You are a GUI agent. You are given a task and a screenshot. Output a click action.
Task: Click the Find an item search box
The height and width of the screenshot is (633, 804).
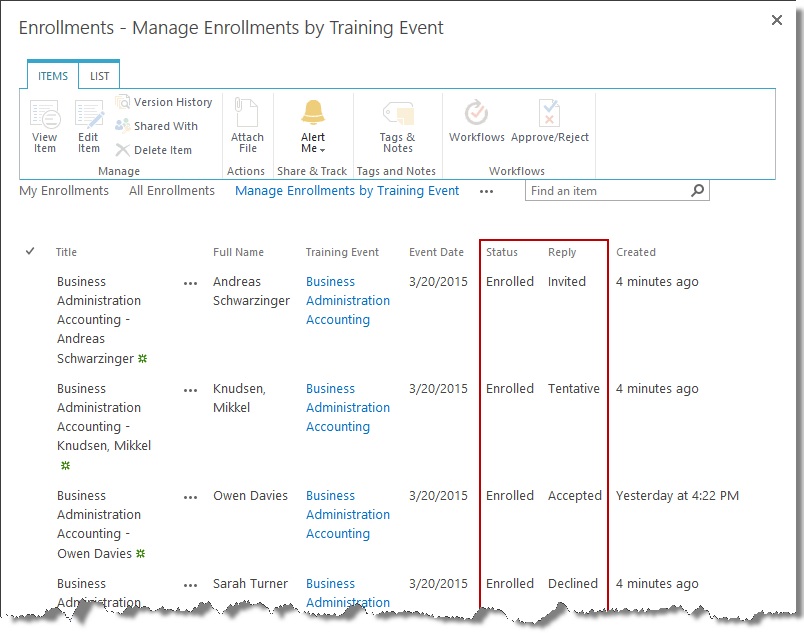pos(606,190)
